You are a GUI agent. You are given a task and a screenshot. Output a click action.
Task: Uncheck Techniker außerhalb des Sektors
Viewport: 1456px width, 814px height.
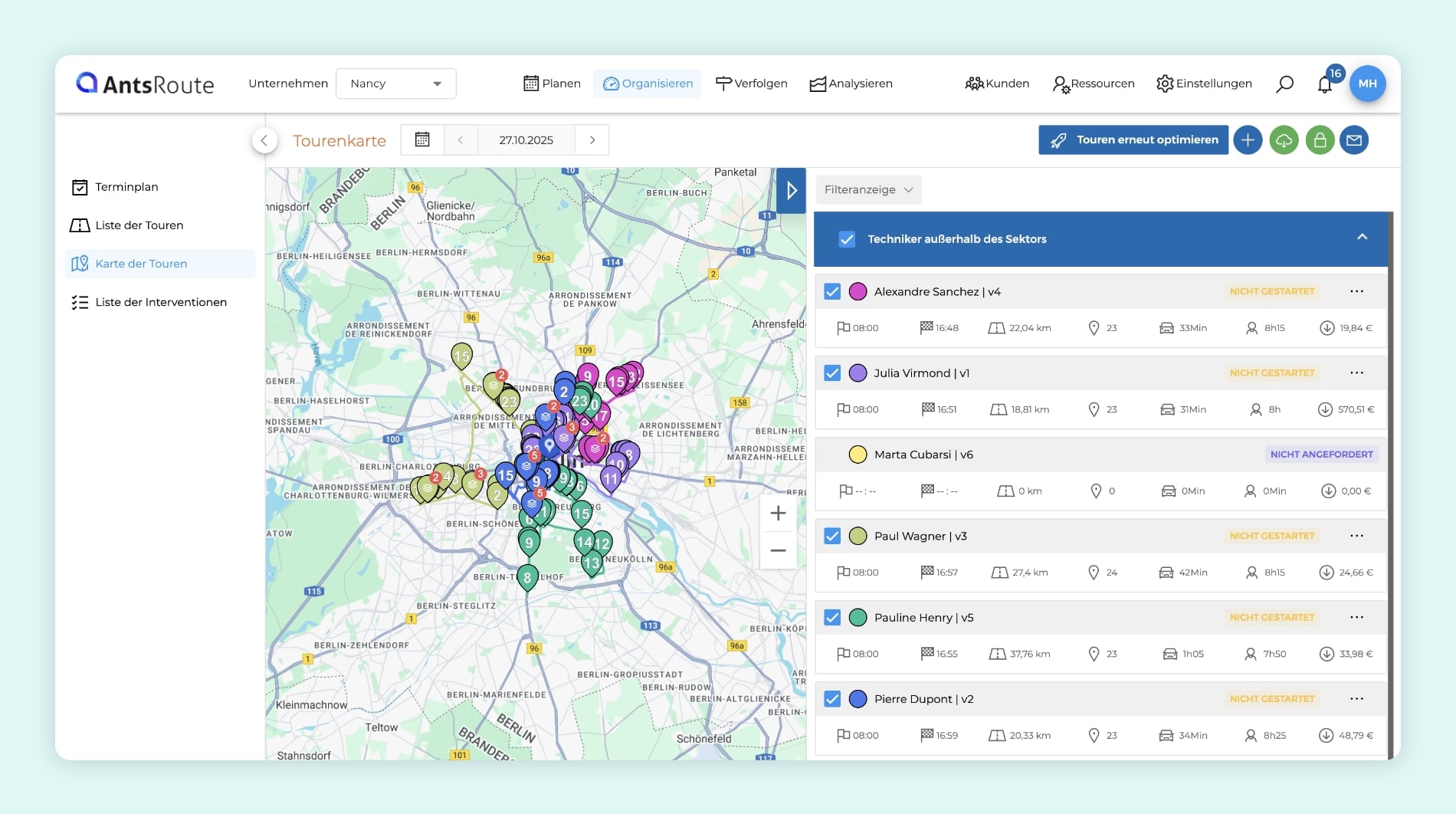[x=847, y=239]
